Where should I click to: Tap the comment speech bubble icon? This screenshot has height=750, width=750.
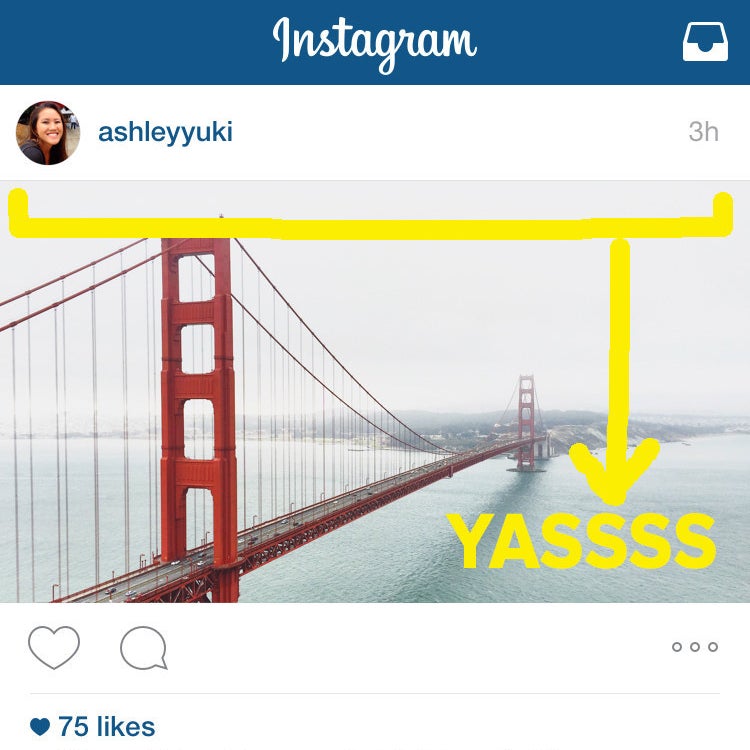click(x=144, y=648)
